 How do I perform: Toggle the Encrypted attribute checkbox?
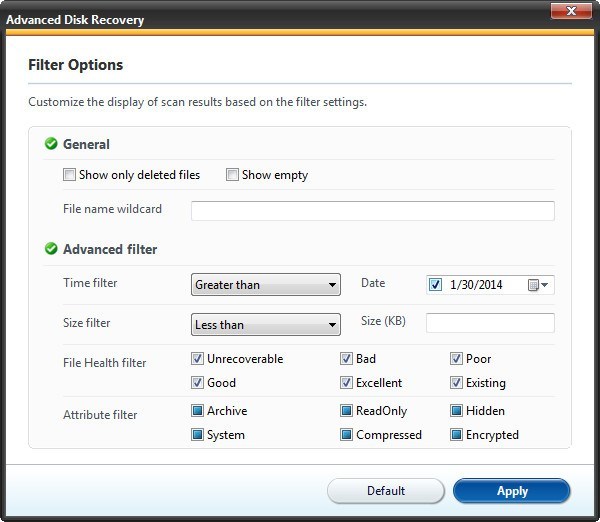pos(456,435)
